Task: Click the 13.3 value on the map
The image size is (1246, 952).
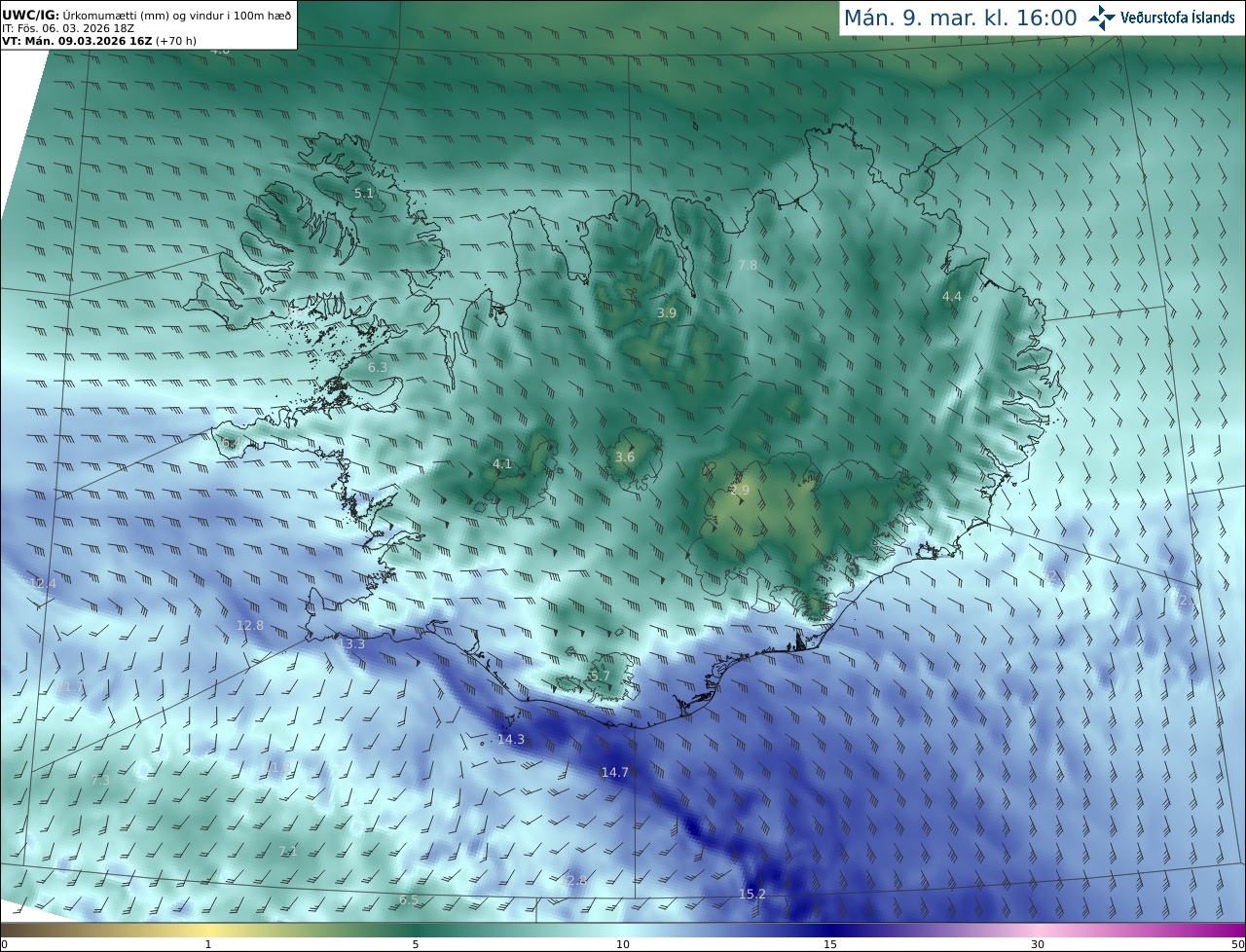Action: click(351, 643)
